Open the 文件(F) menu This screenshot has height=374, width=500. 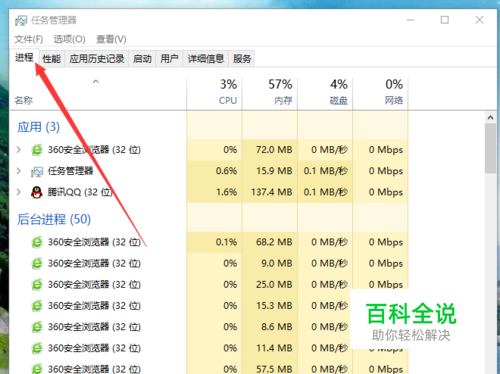coord(29,39)
